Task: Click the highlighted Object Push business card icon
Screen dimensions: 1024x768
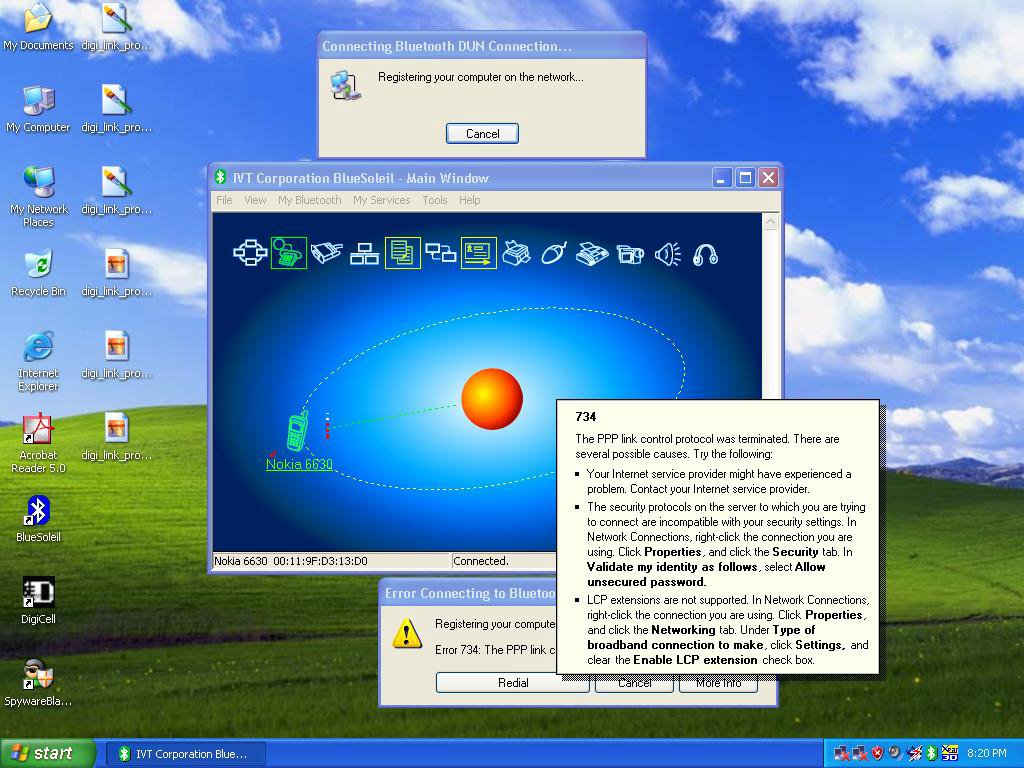Action: (479, 253)
